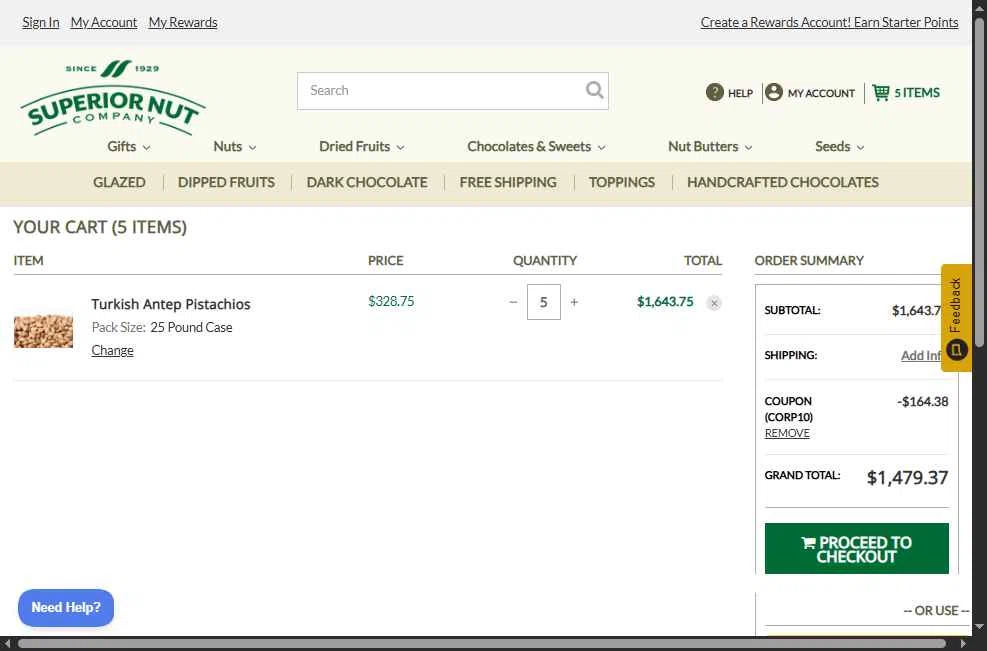Click the scroll down arrow

coord(979,627)
